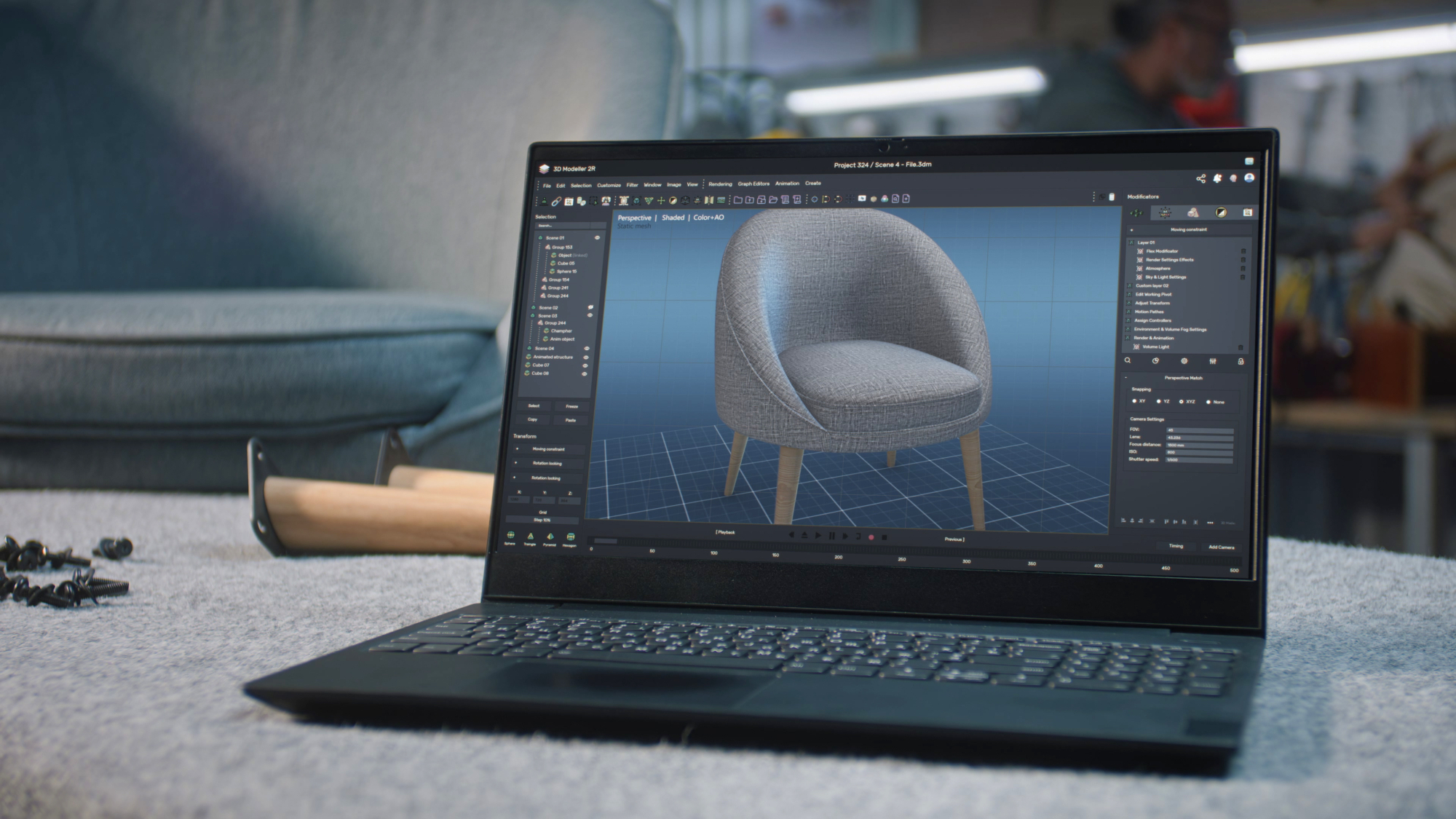
Task: Set snapping to None
Action: pyautogui.click(x=1208, y=402)
